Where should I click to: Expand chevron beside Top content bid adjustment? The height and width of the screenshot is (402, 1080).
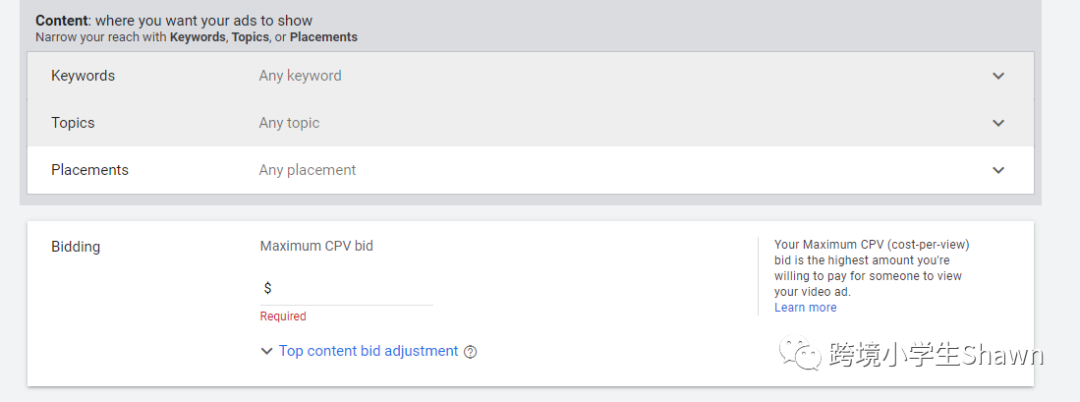point(266,351)
